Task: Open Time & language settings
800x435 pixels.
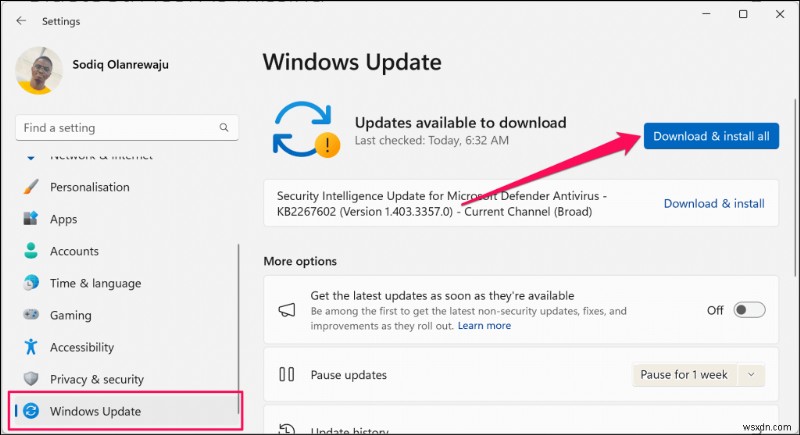Action: 95,283
